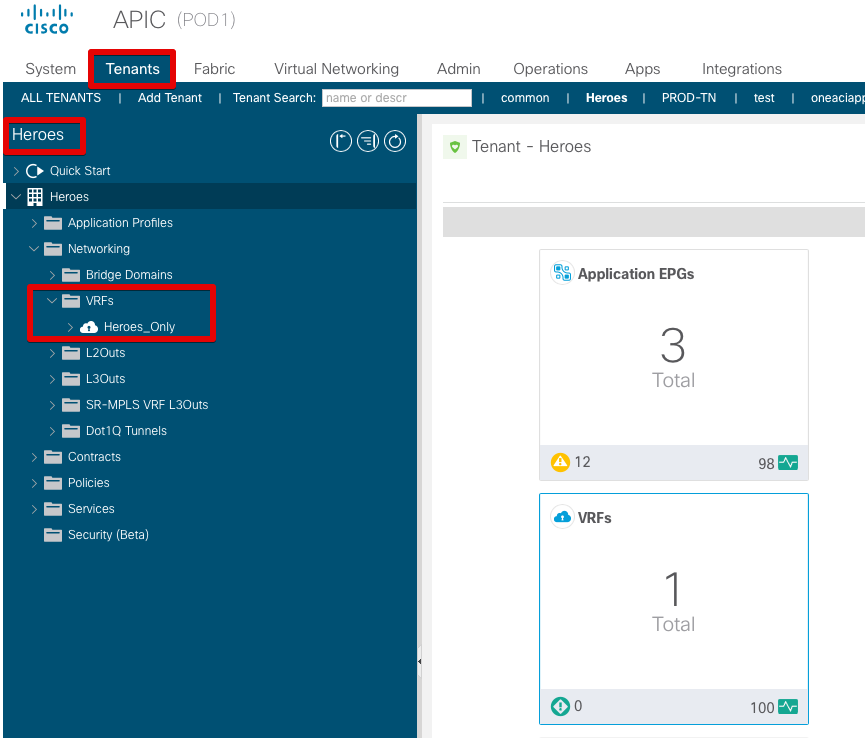Open the PROD-TN tenant link
Screen dimensions: 865x738
point(689,98)
